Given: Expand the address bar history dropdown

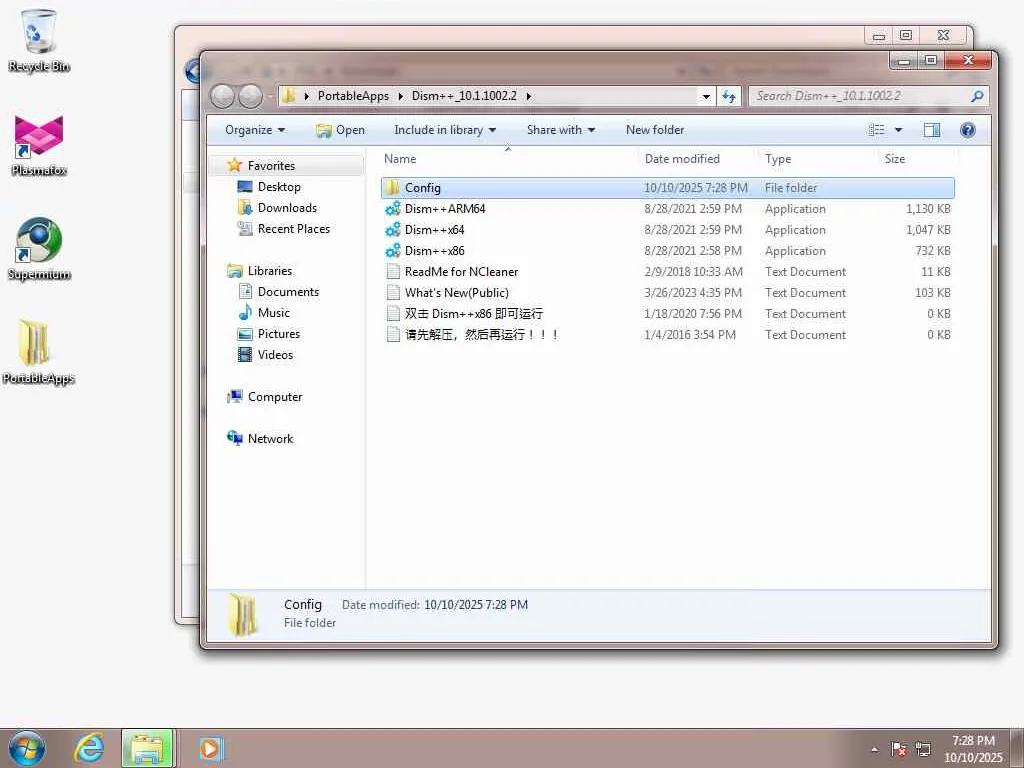Looking at the screenshot, I should pyautogui.click(x=706, y=97).
